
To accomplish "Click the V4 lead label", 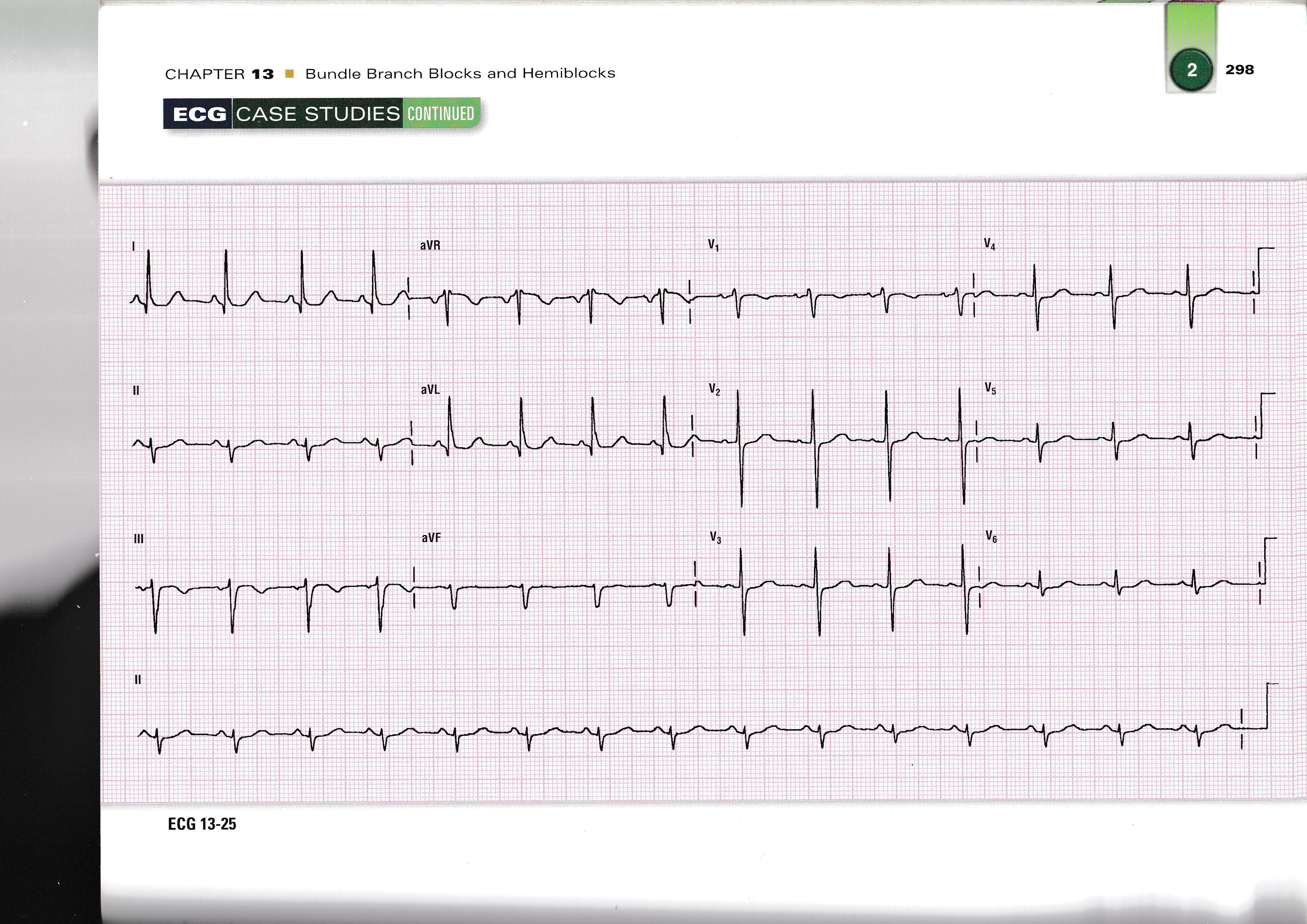I will tap(989, 245).
